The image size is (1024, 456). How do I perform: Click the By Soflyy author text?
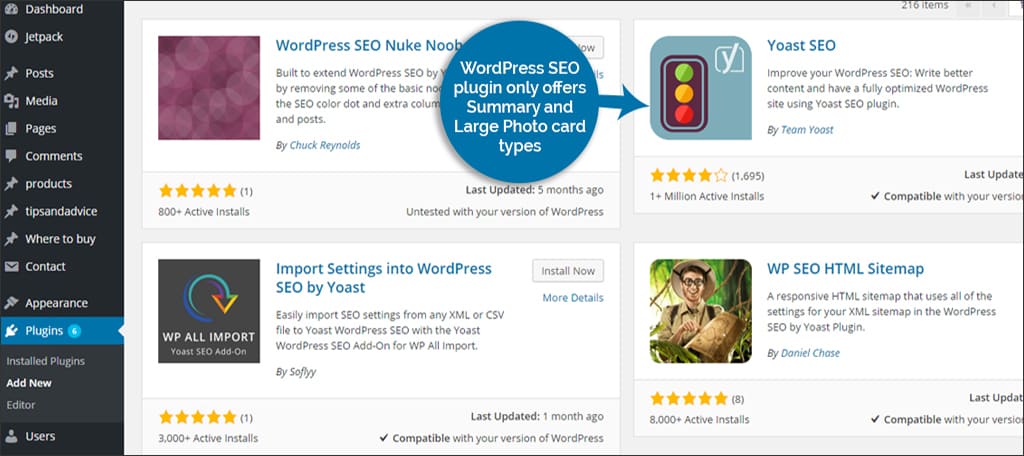pyautogui.click(x=296, y=372)
